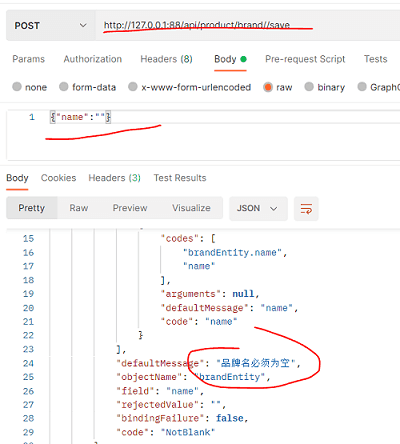The width and height of the screenshot is (400, 444).
Task: Open the response Headers (3) tab
Action: 114,178
